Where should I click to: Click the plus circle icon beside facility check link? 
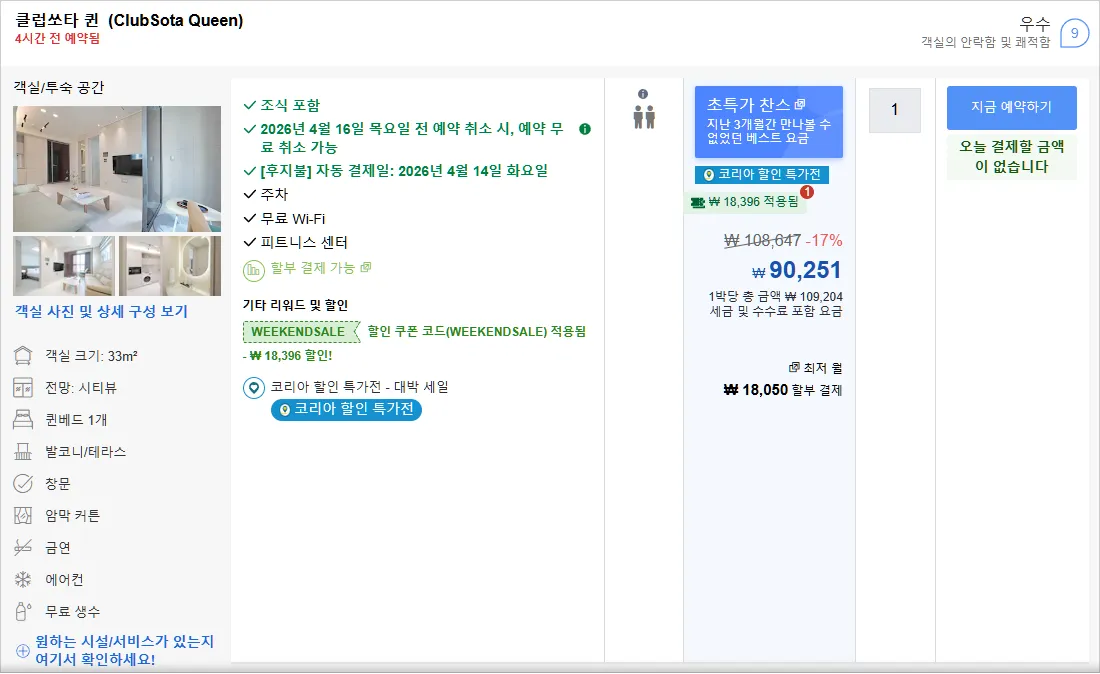tap(23, 651)
